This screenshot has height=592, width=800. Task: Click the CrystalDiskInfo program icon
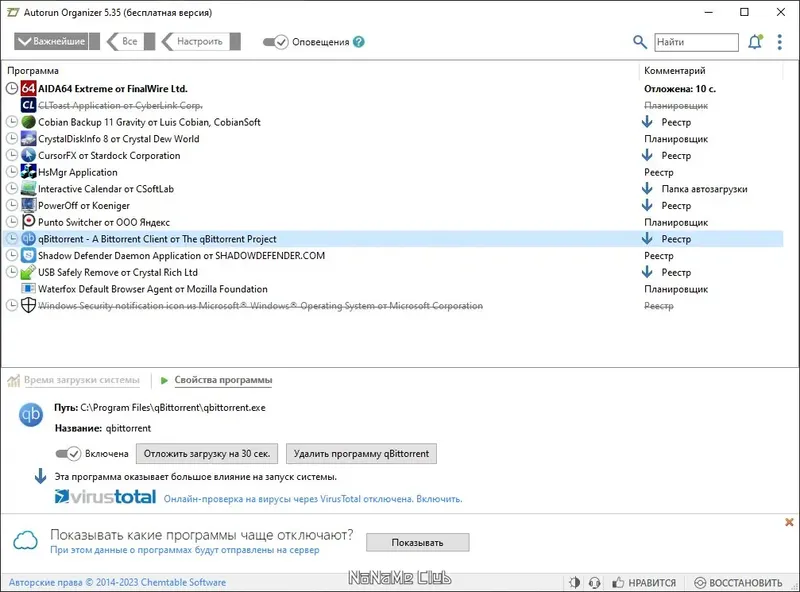29,138
